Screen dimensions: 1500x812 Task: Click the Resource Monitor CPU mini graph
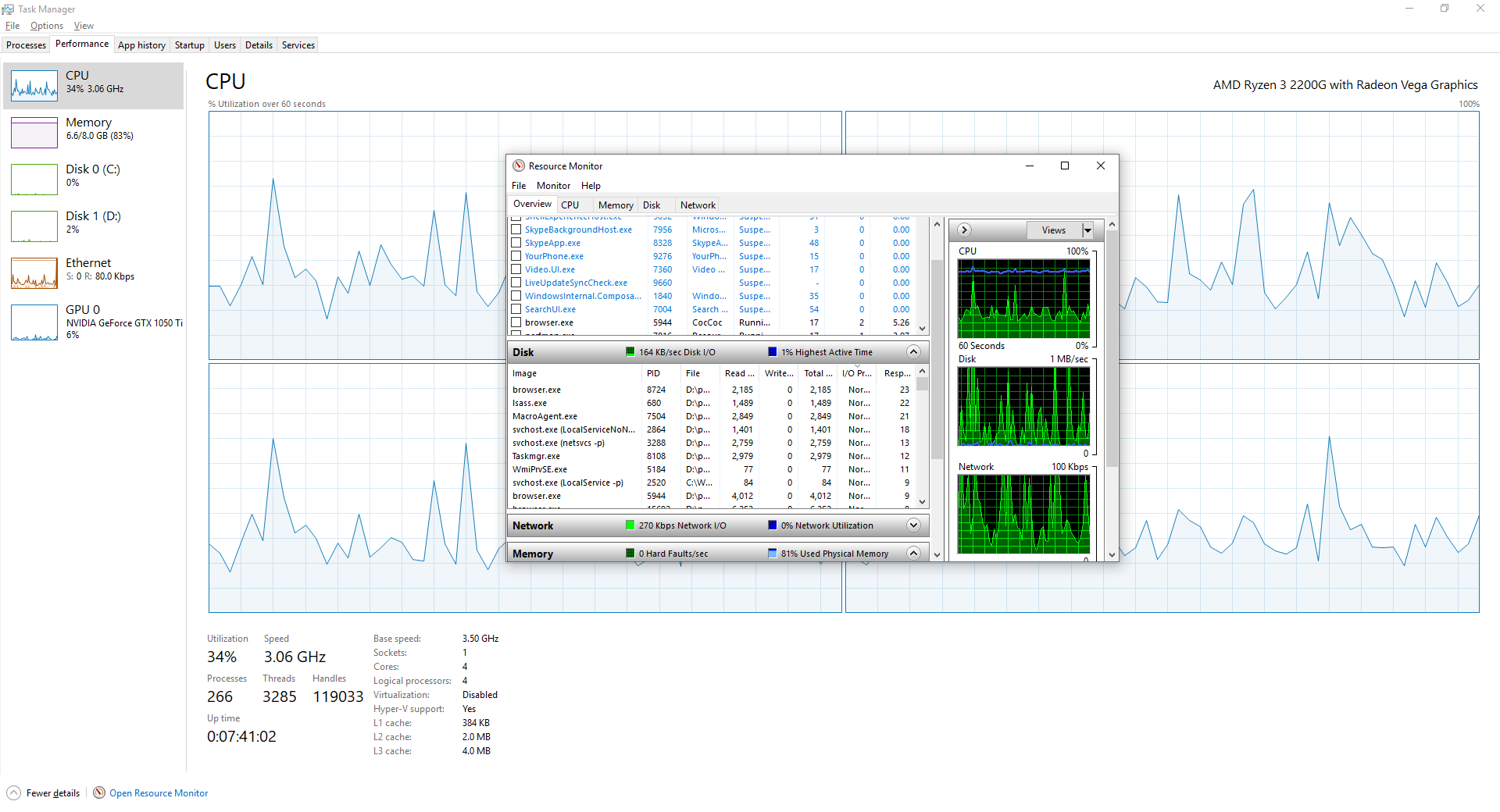click(1023, 299)
